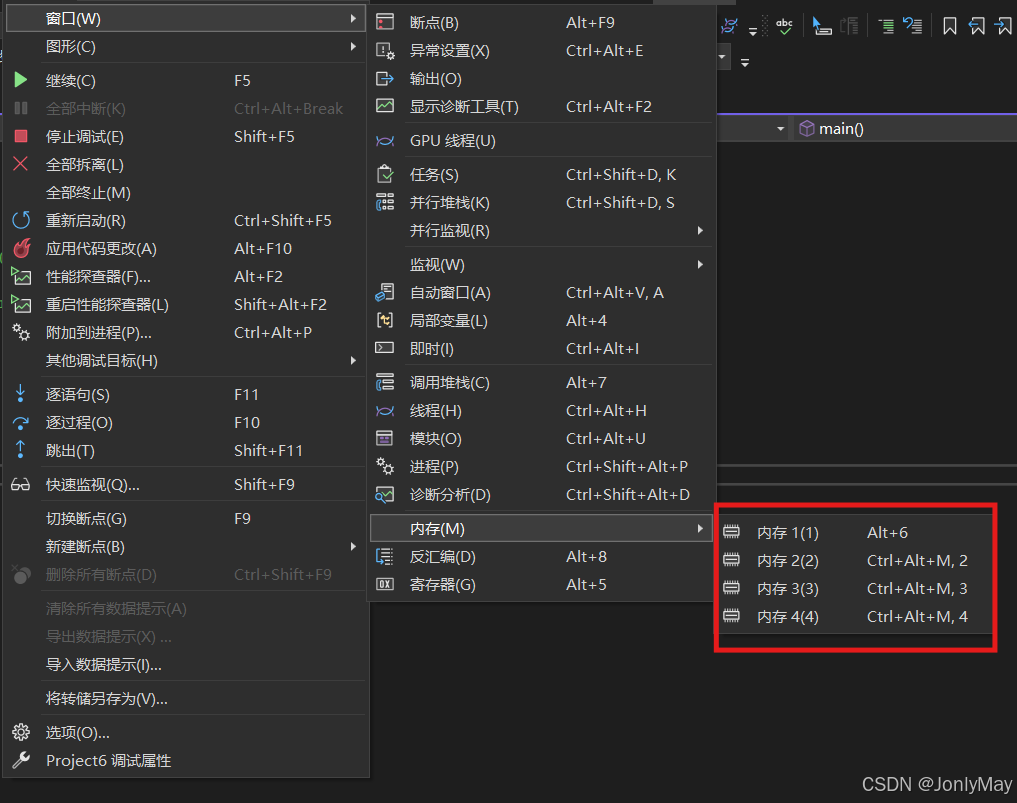Click the breakpoints window icon beside 断点
Screen dimensions: 1017x803
(x=385, y=22)
